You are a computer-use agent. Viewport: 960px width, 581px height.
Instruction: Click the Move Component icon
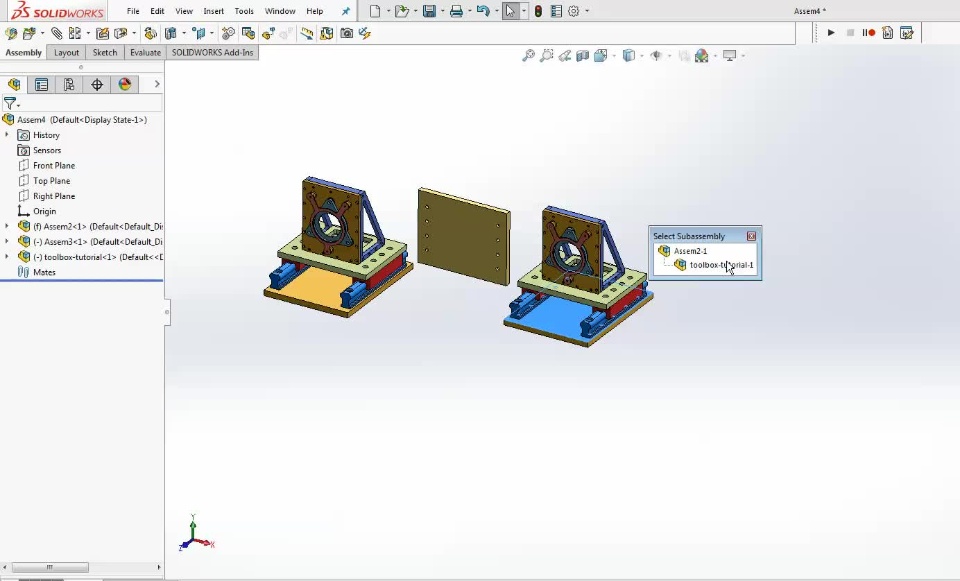coord(121,33)
